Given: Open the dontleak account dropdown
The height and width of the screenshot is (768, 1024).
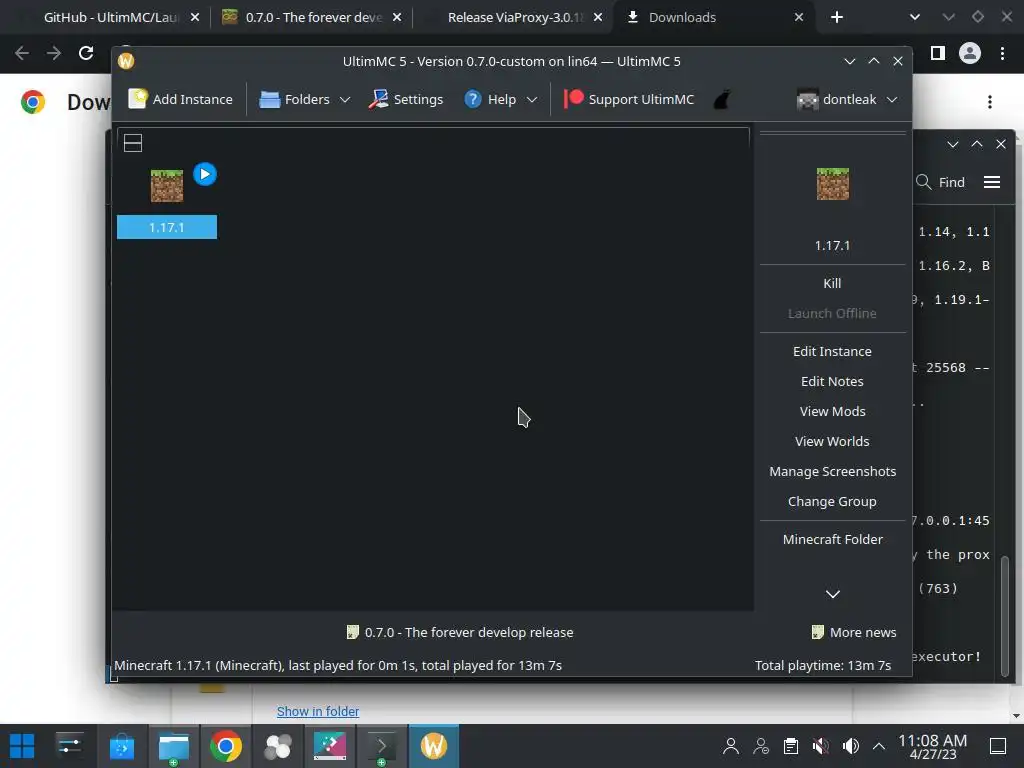Looking at the screenshot, I should coord(847,99).
